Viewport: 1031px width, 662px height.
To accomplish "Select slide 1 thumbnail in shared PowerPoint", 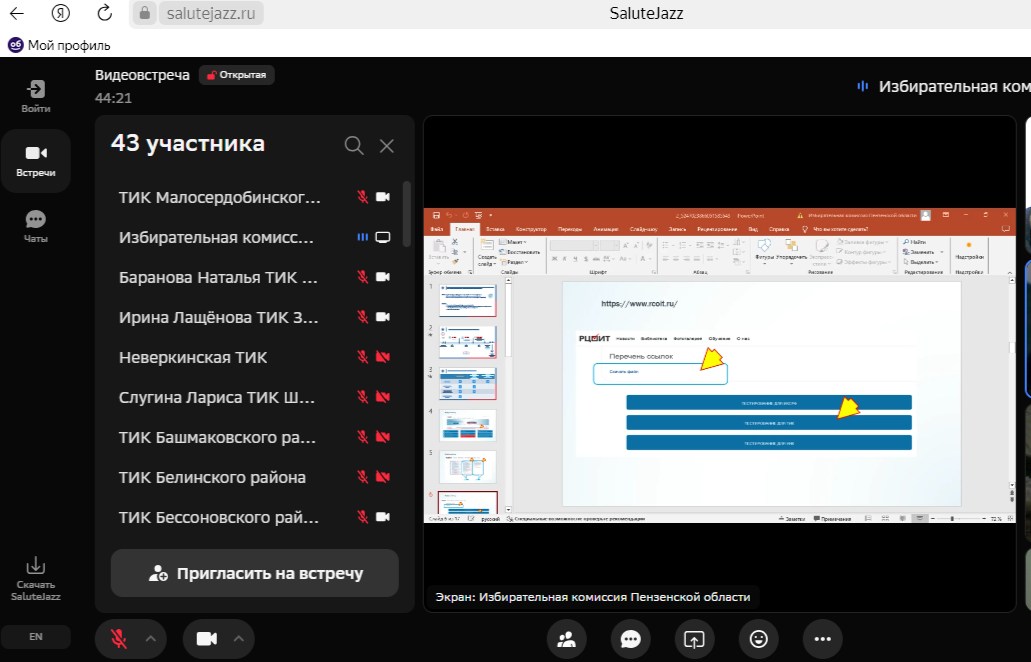I will coord(468,300).
